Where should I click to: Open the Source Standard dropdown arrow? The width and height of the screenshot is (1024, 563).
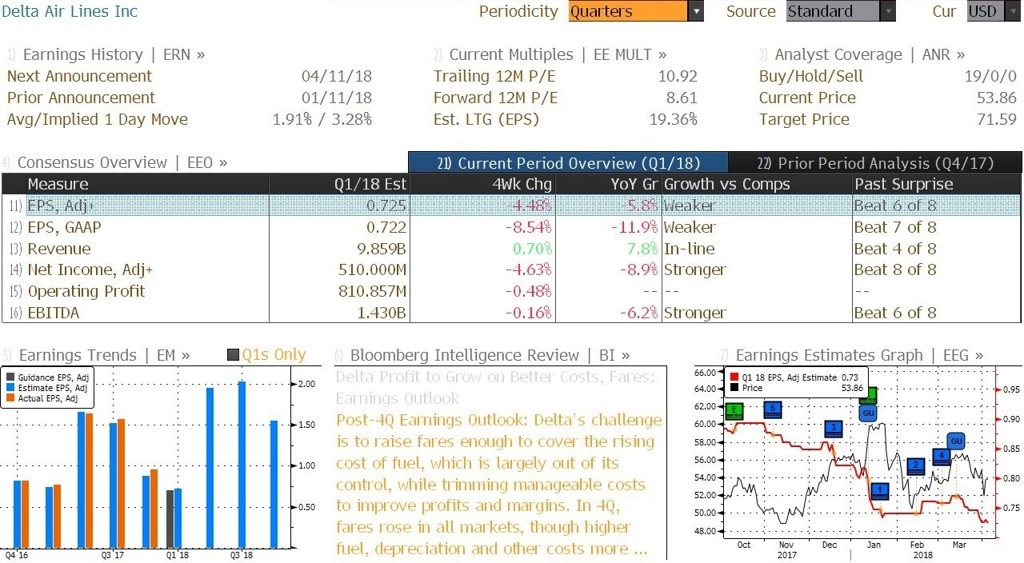888,12
